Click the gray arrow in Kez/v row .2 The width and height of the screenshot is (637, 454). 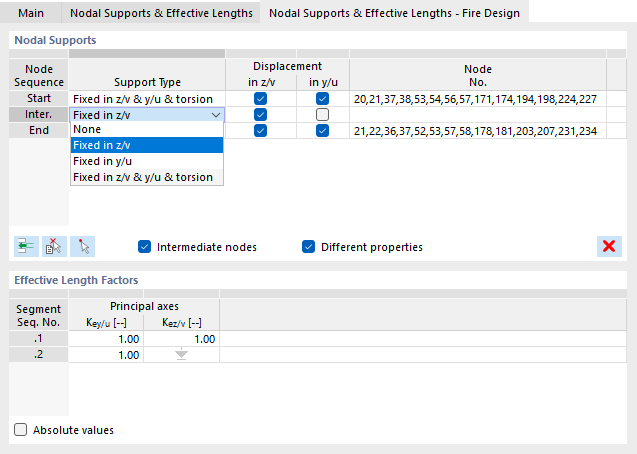pyautogui.click(x=181, y=355)
